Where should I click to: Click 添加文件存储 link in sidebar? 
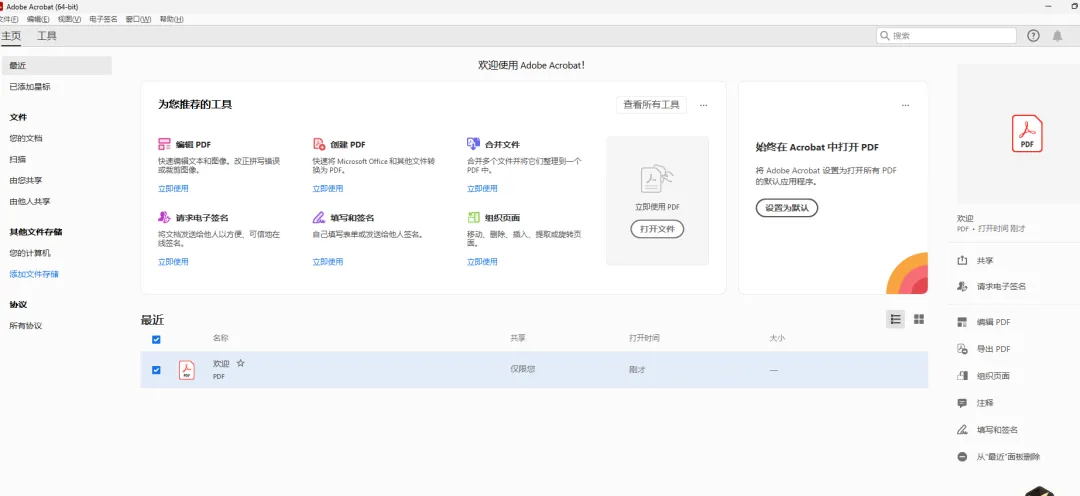coord(34,274)
